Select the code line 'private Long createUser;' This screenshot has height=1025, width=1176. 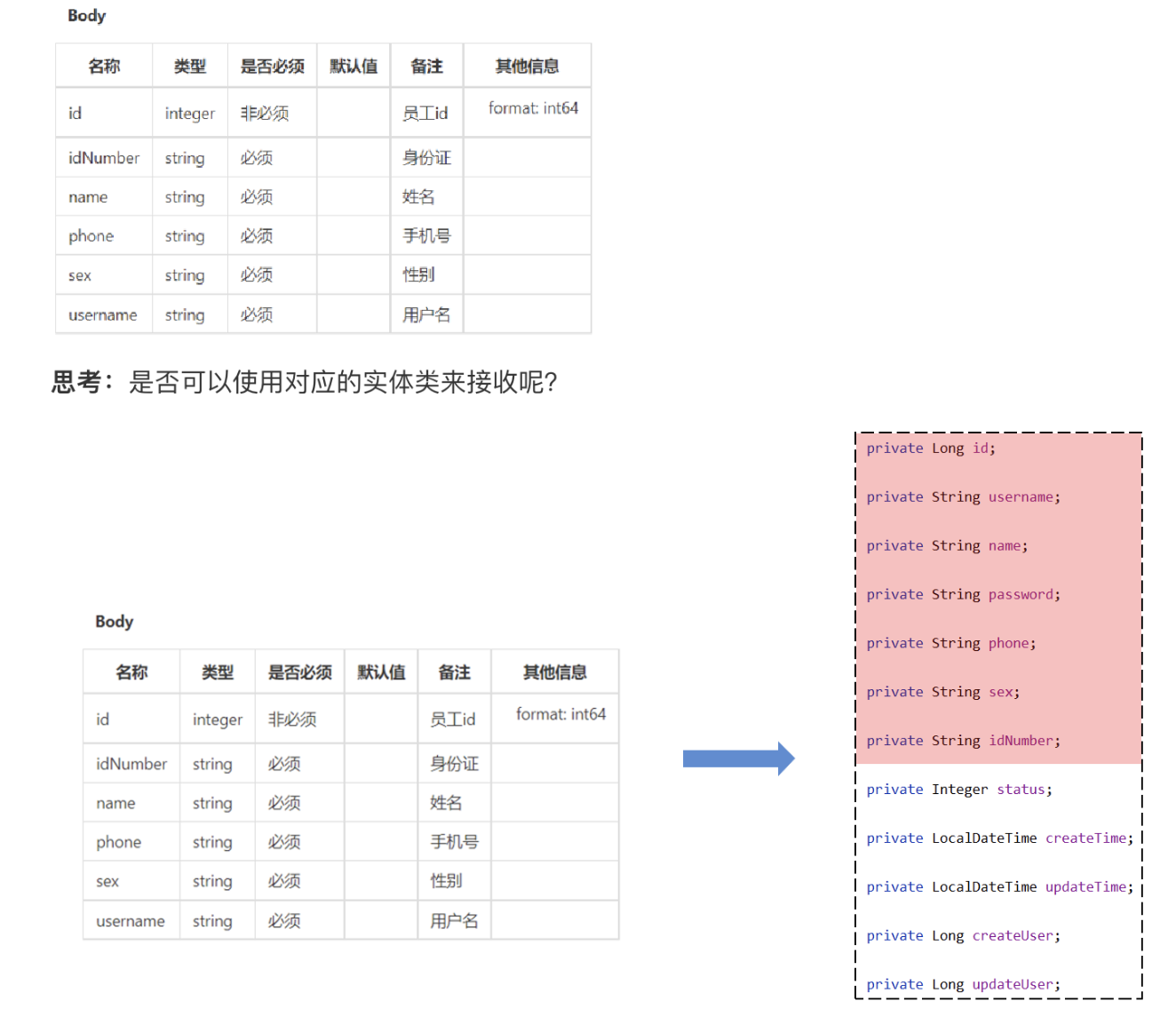[x=964, y=937]
